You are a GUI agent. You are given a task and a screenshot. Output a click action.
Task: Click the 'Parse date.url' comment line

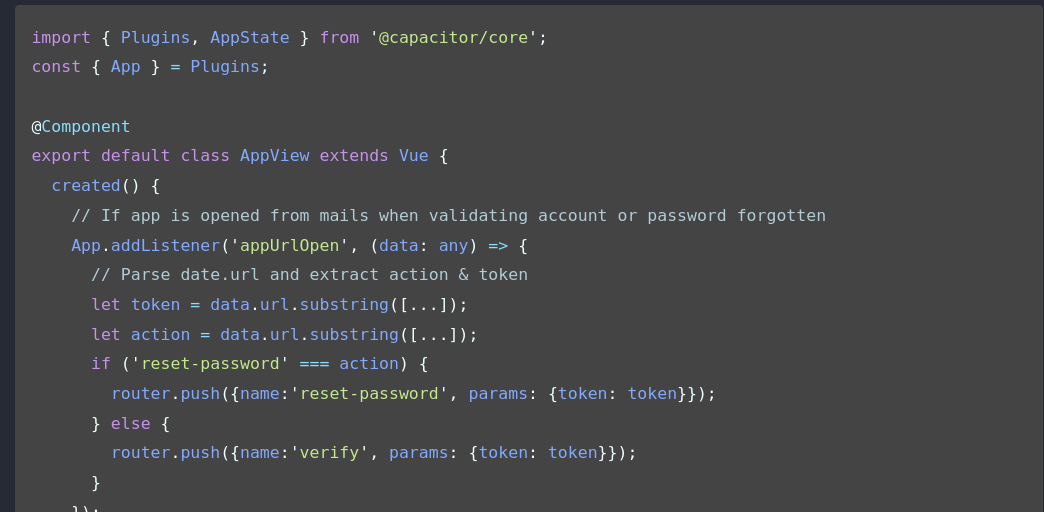coord(310,274)
